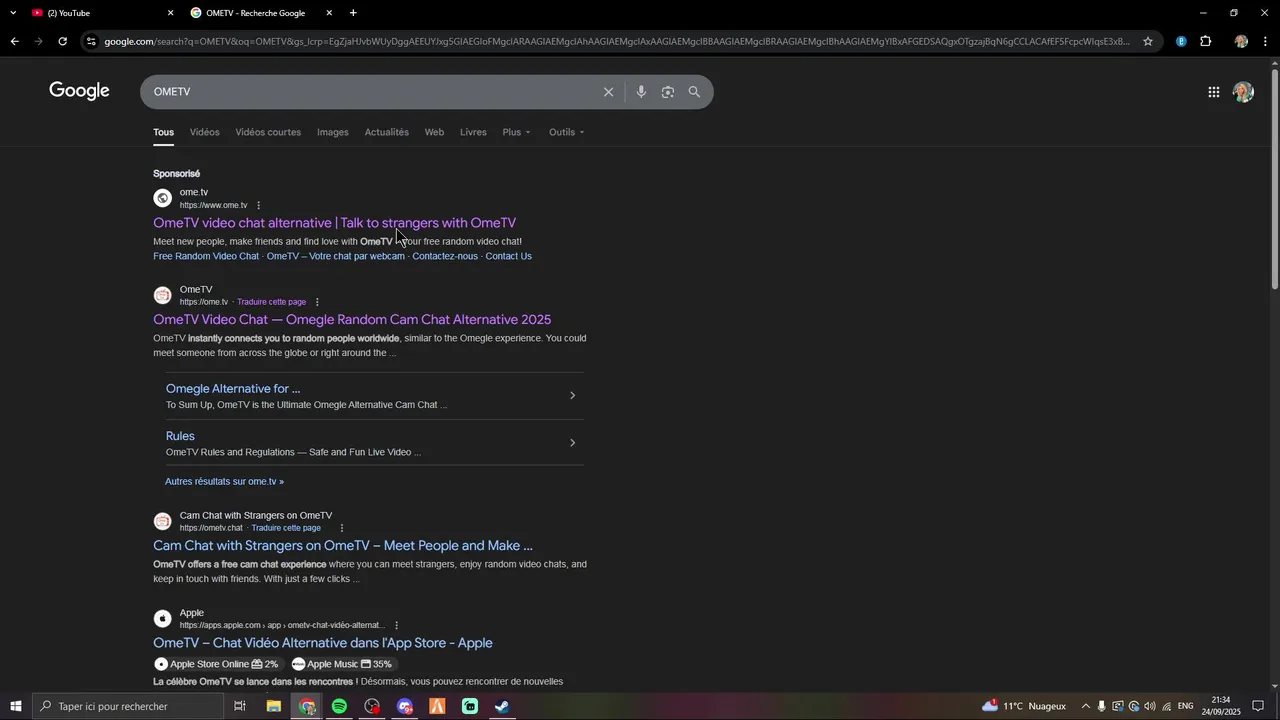Open OmeTV Video Chat — Omegle Random Cam result
Viewport: 1280px width, 720px height.
[352, 320]
